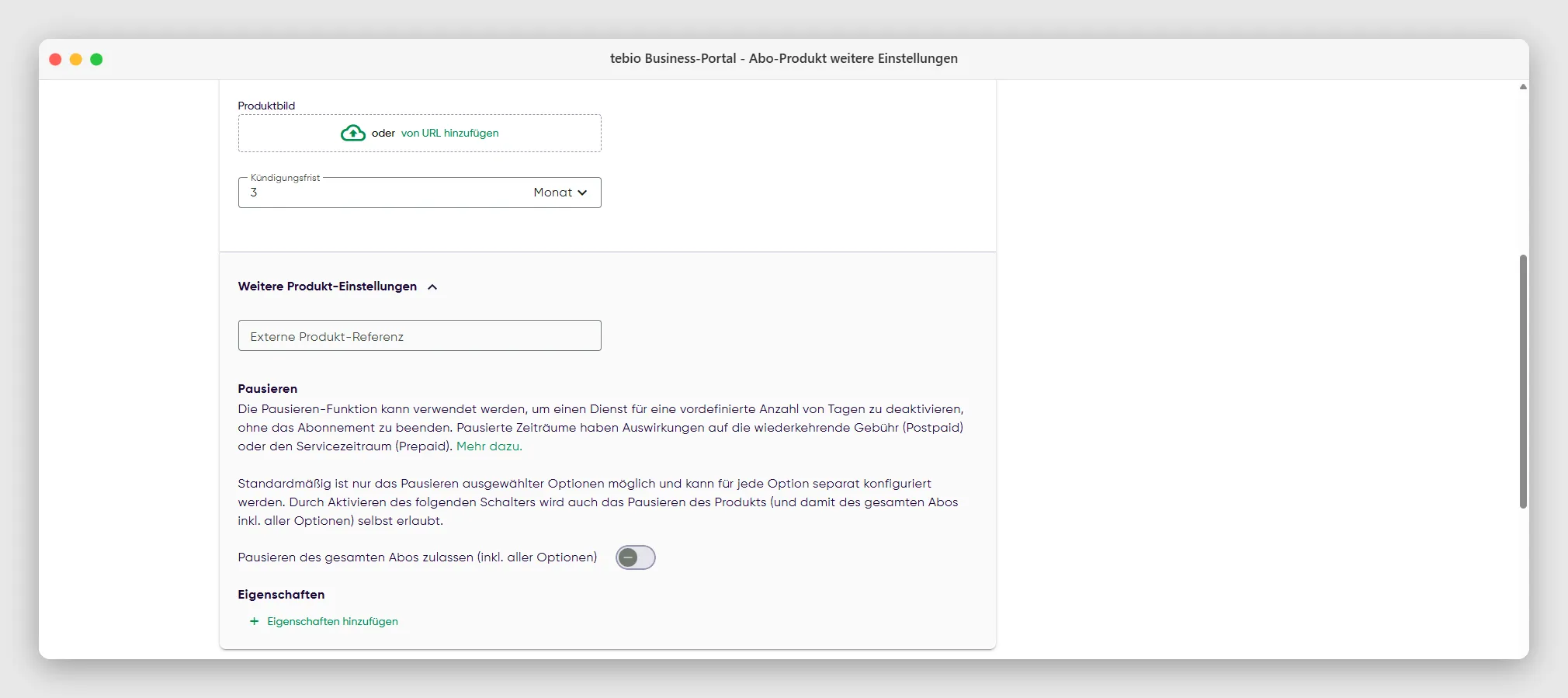This screenshot has width=1568, height=698.
Task: Click the yellow minimize window button
Action: pyautogui.click(x=76, y=59)
